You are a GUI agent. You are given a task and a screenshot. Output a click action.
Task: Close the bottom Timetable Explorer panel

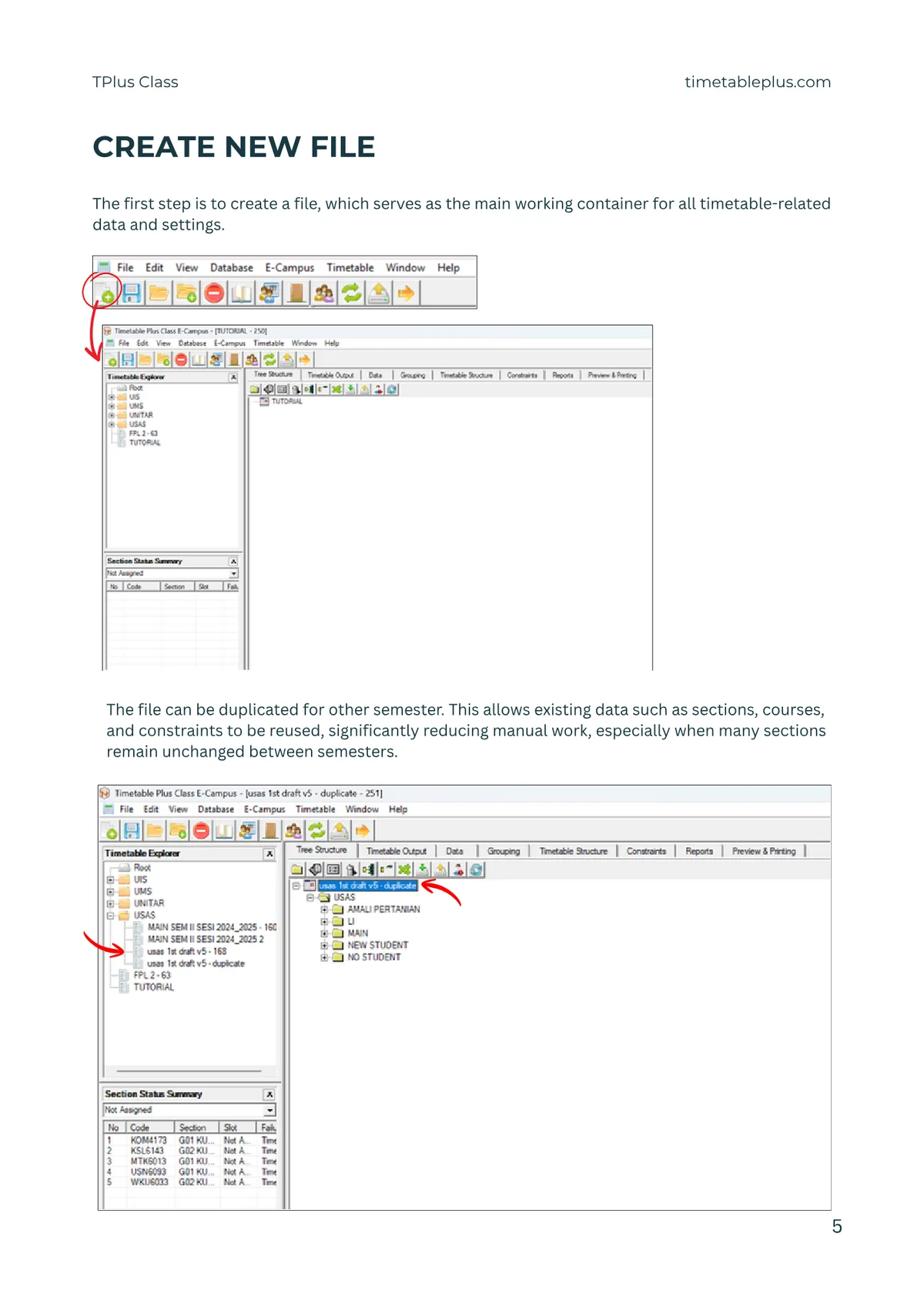tap(269, 854)
